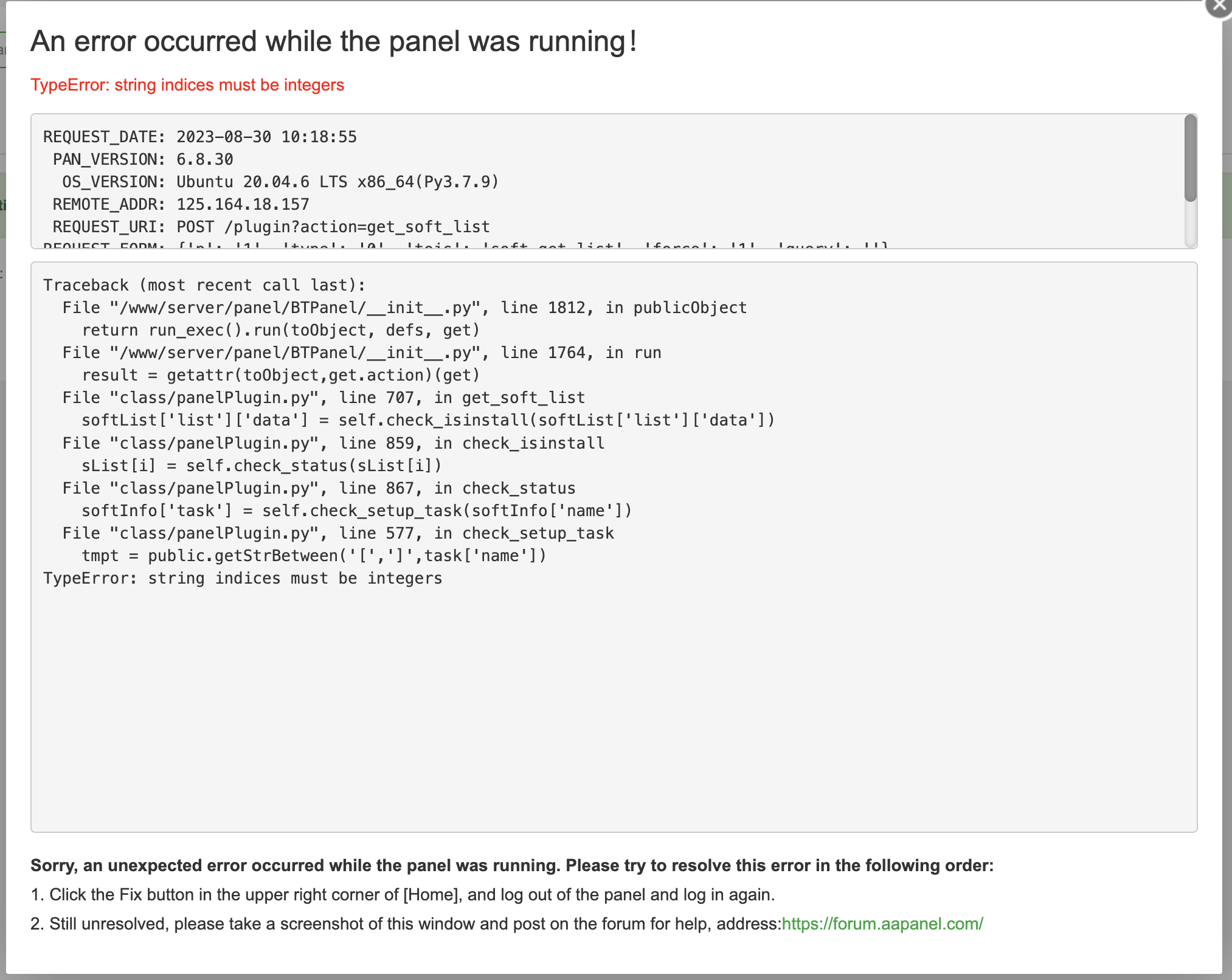The image size is (1232, 980).
Task: Click the PAN_VERSION 6.8.30 line
Action: click(143, 159)
